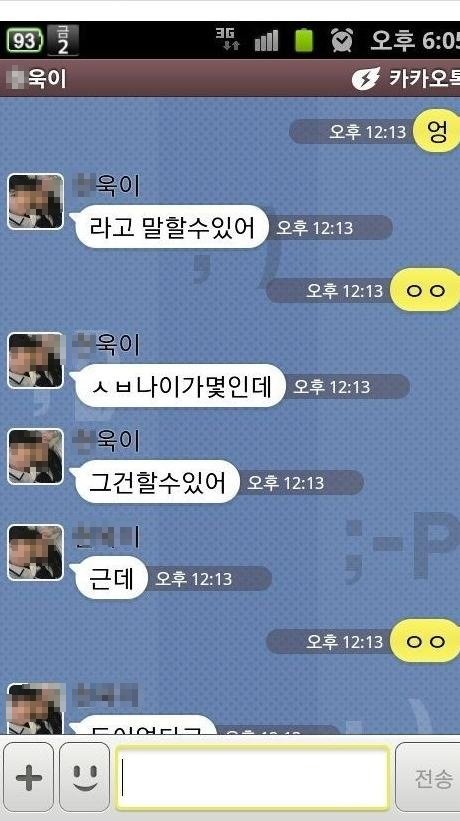Open profile photo beside ㅅㅂ나이가몇인데 message

[x=36, y=360]
